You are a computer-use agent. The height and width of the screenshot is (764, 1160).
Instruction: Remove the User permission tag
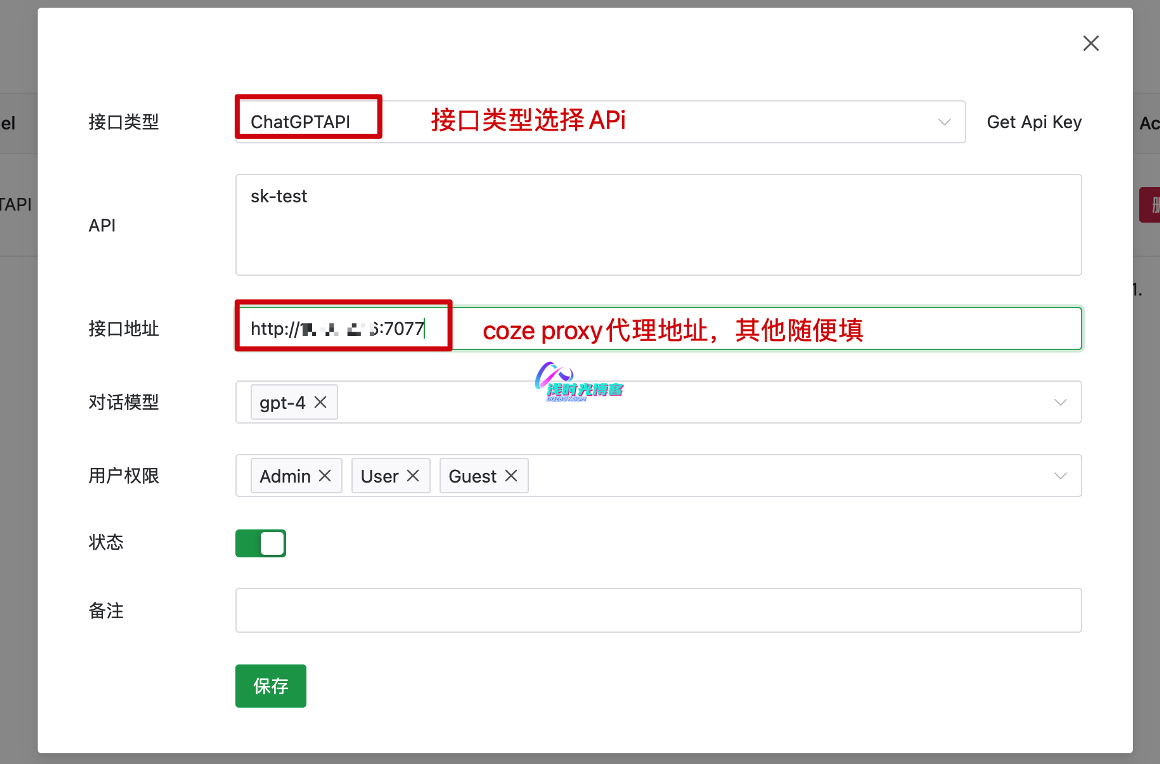[x=413, y=476]
